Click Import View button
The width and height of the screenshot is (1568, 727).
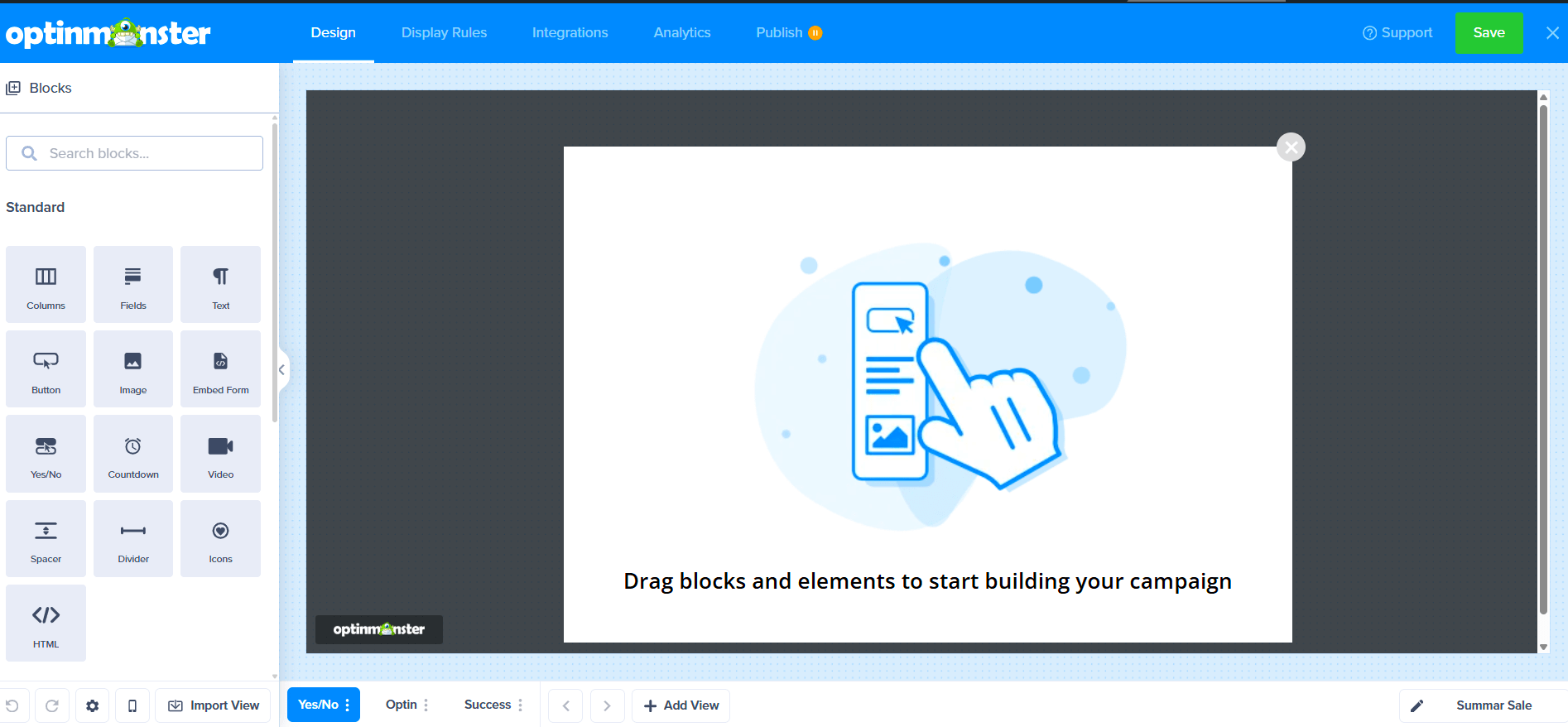(x=213, y=705)
